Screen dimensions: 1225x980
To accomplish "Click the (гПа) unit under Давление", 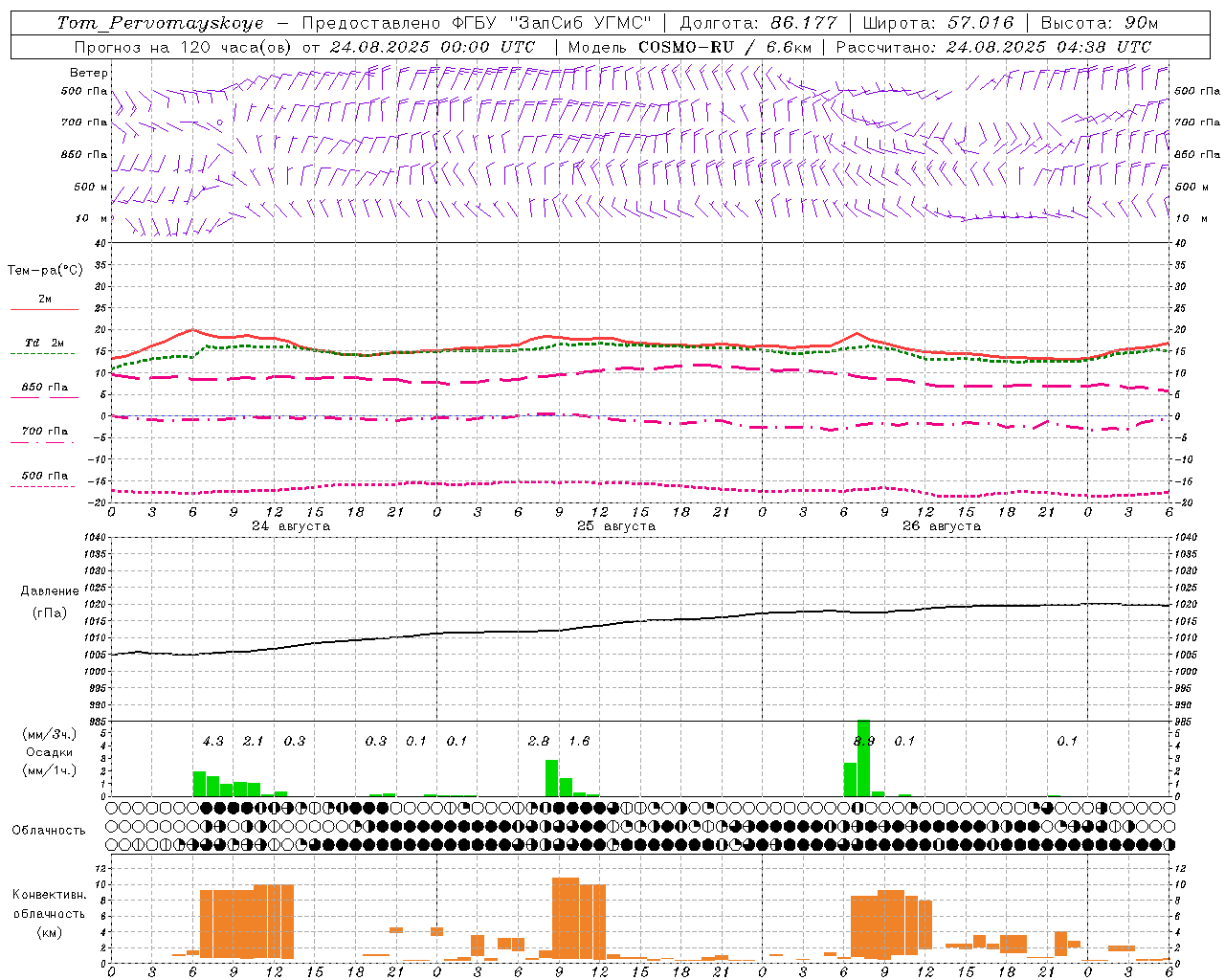I will click(50, 612).
